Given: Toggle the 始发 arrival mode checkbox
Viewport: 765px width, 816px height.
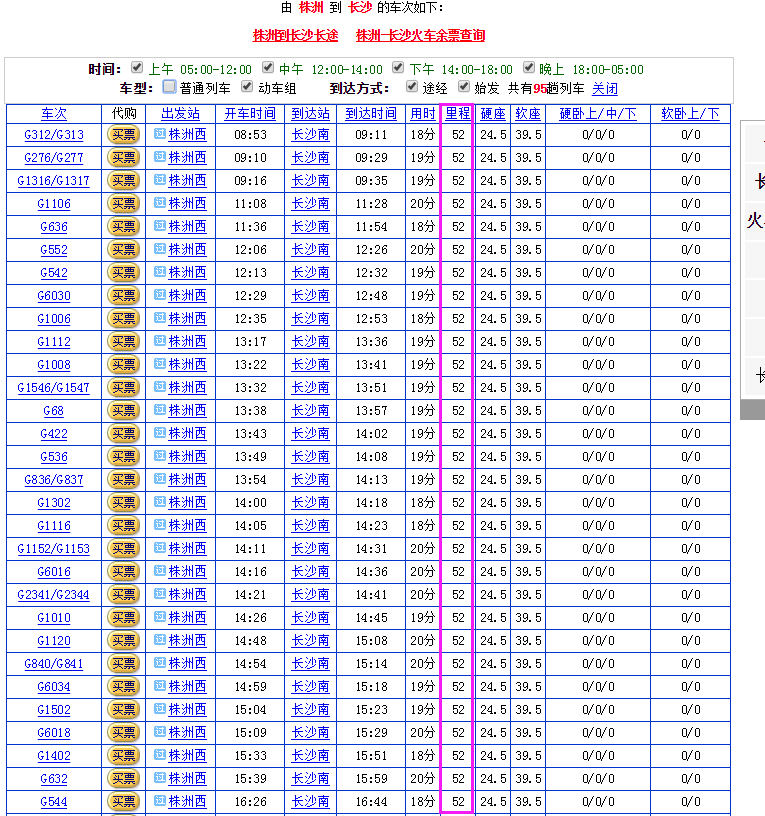Looking at the screenshot, I should pos(464,86).
